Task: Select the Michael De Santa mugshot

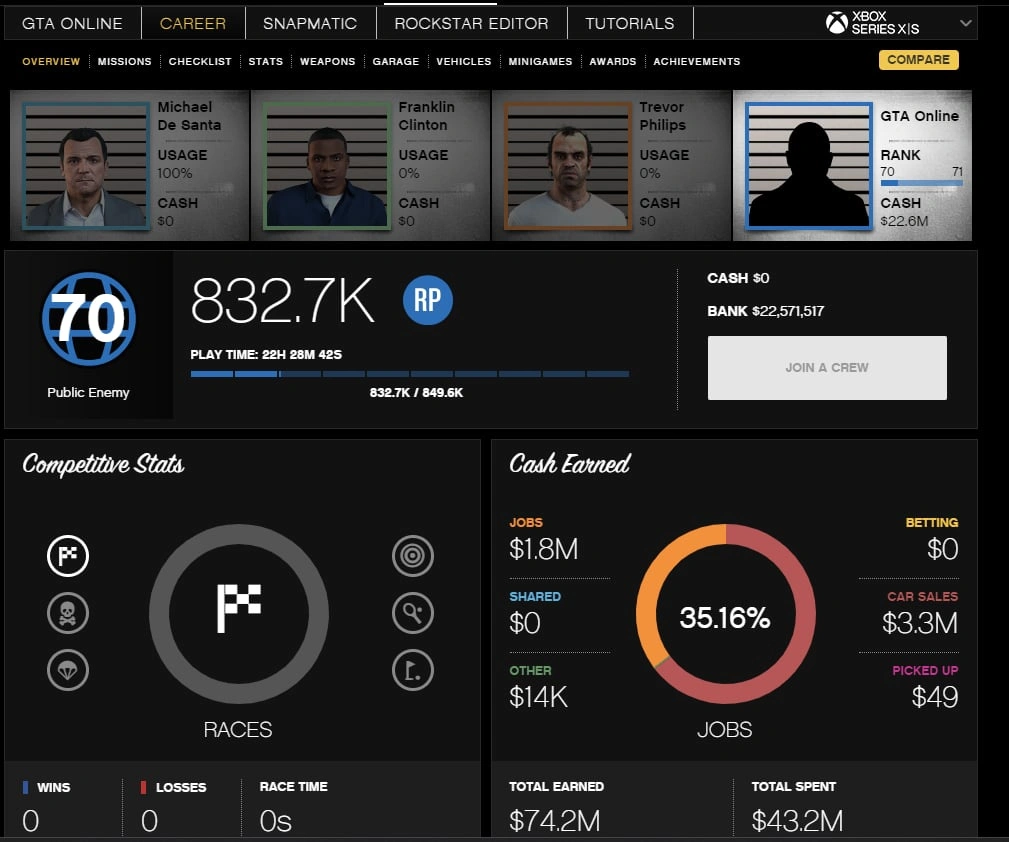Action: tap(86, 165)
